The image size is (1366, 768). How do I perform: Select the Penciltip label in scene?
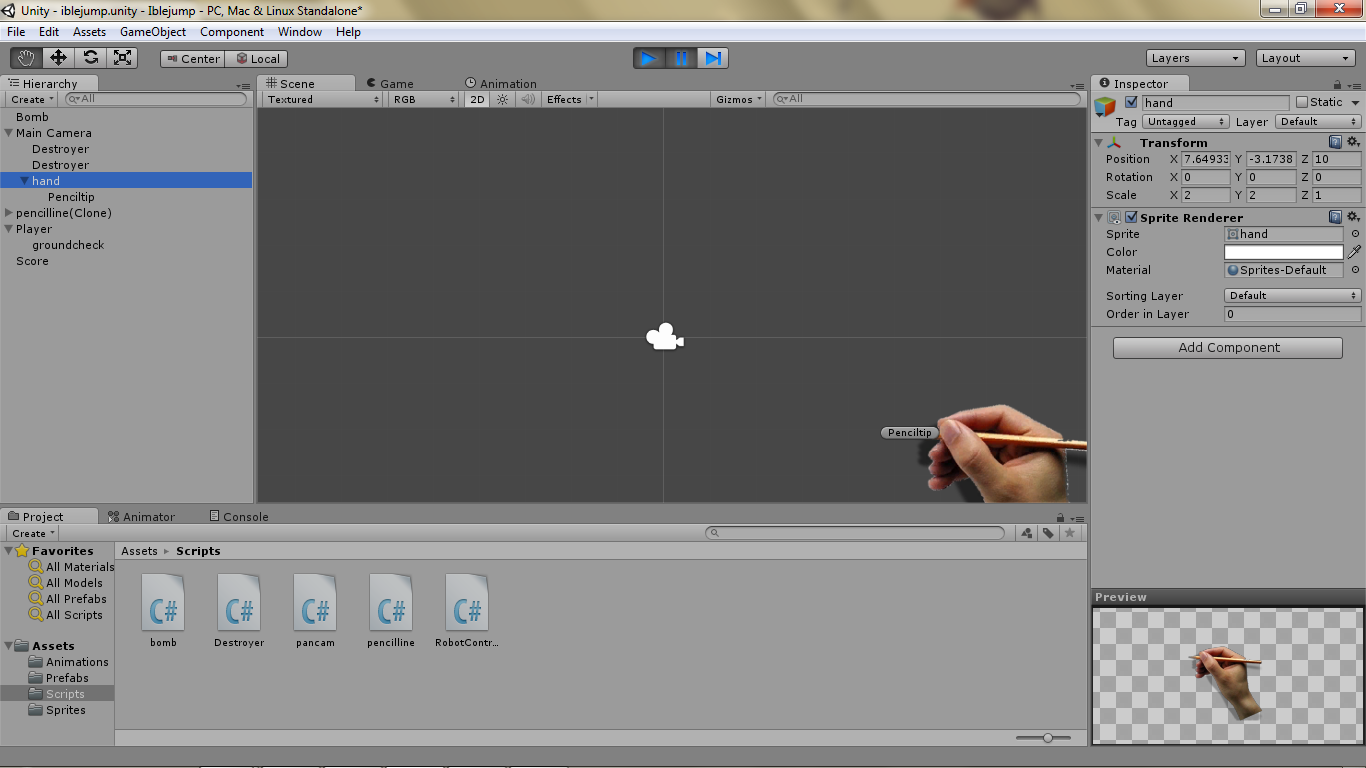click(x=909, y=433)
